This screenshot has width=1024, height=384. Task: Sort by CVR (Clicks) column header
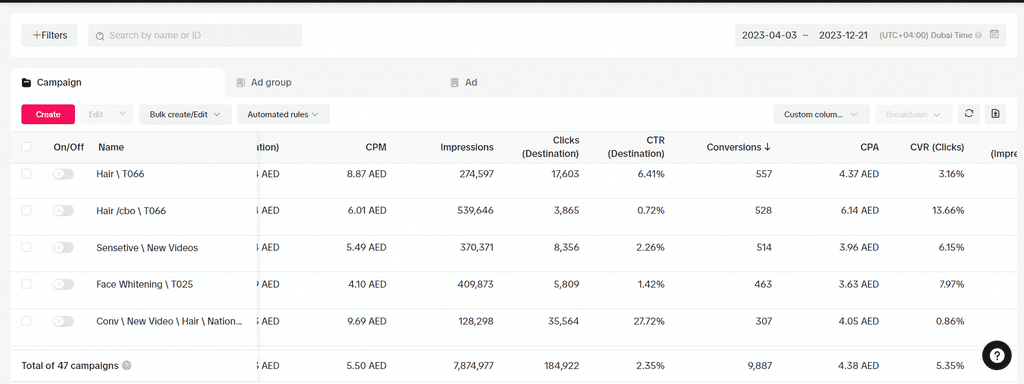click(937, 148)
